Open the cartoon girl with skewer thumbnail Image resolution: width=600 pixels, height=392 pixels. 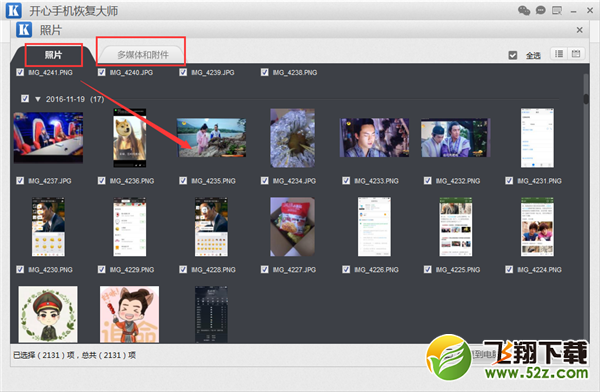pos(129,314)
